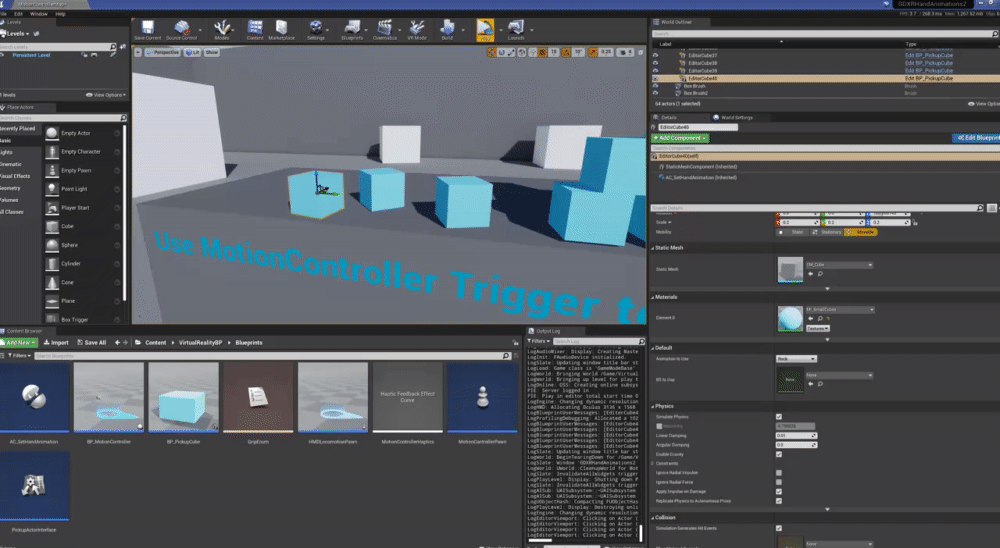Click the Save Current toolbar icon

click(147, 29)
